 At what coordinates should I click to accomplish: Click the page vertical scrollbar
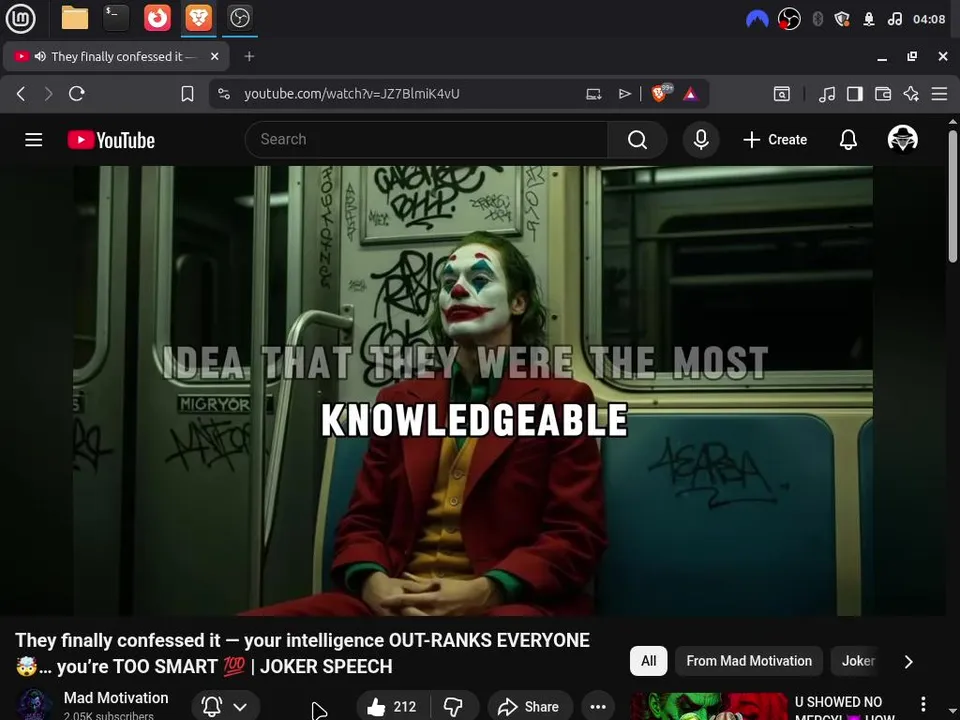(953, 196)
